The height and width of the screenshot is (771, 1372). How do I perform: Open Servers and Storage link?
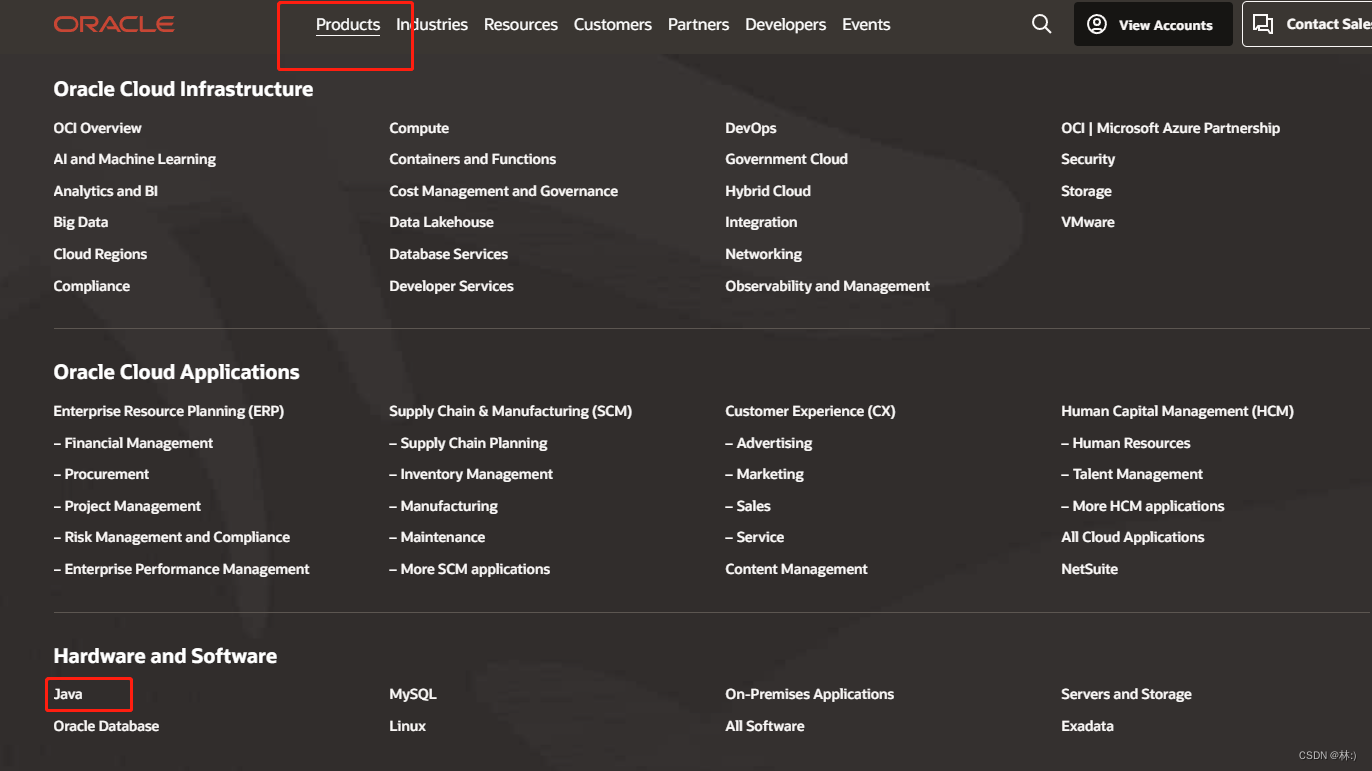click(x=1126, y=694)
